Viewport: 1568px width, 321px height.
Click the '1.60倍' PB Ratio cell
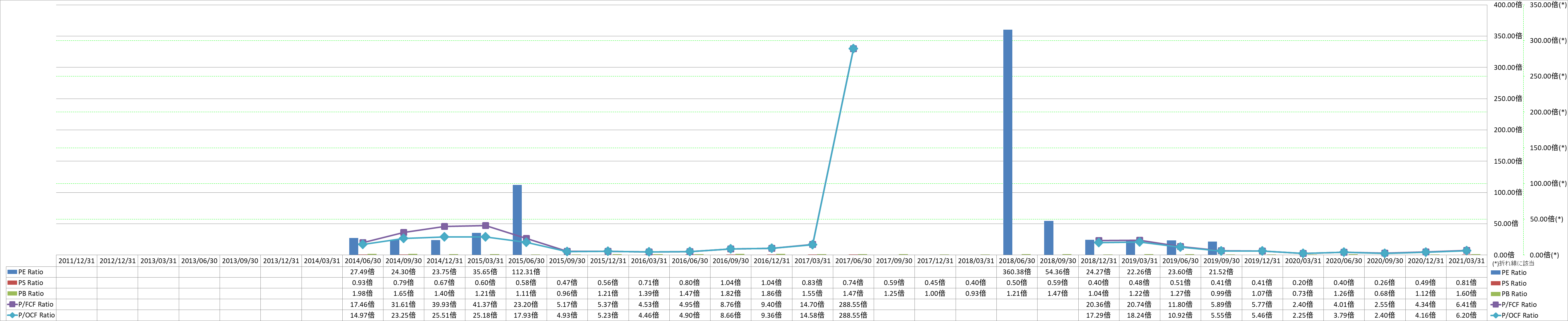click(x=1466, y=294)
